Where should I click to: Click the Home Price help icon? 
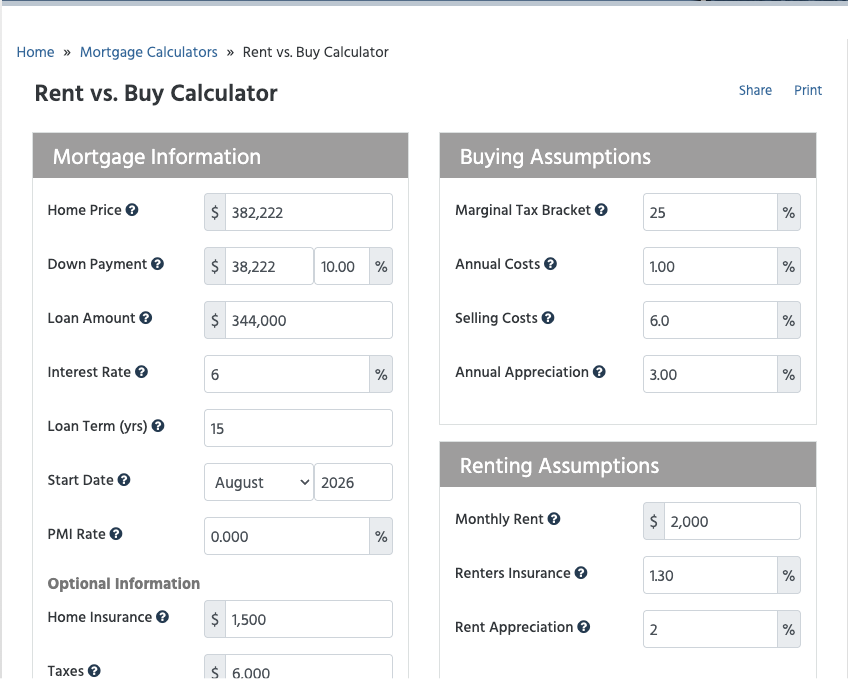(x=132, y=210)
